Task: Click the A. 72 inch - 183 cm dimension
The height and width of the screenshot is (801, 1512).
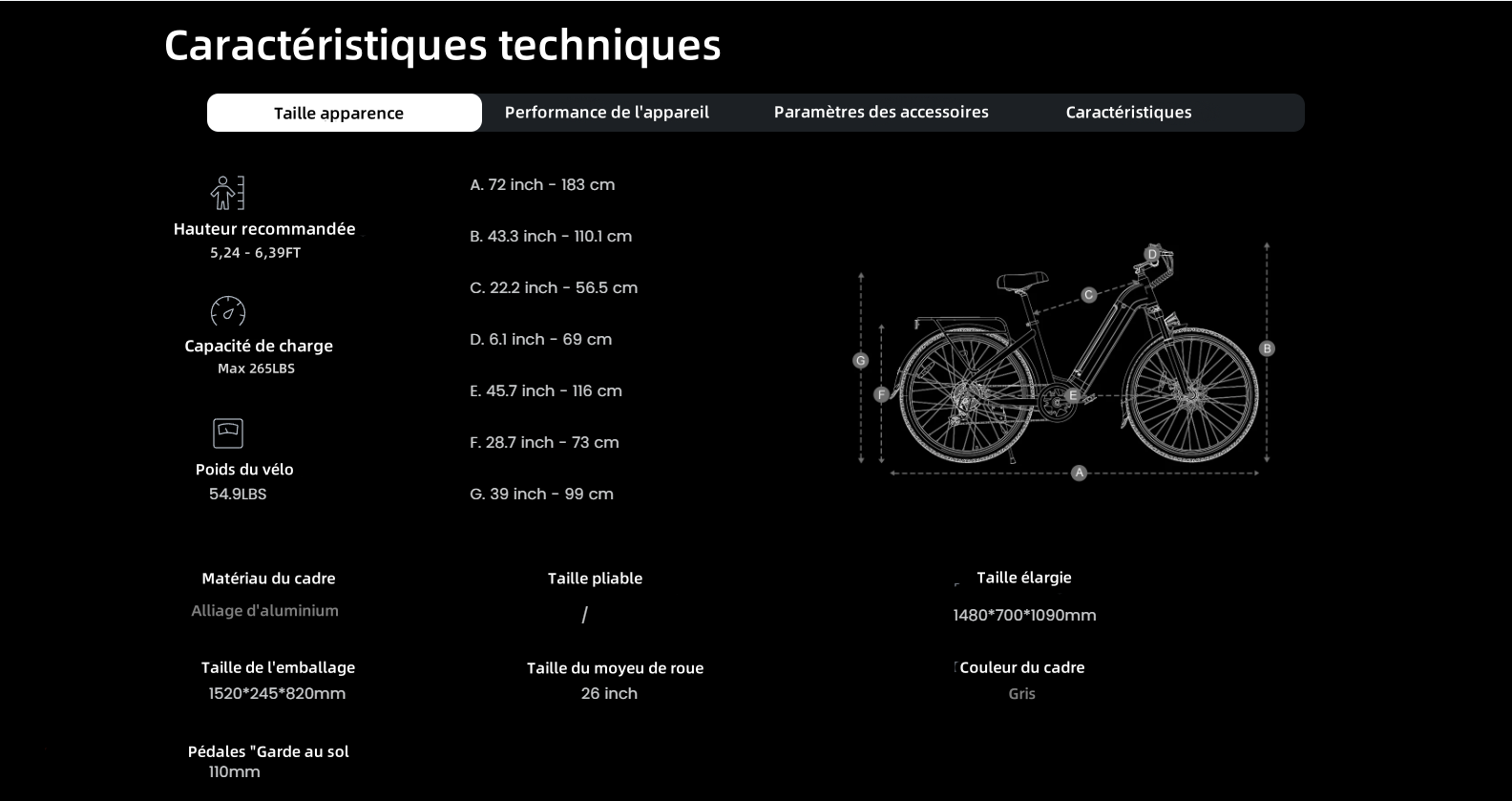Action: tap(542, 185)
